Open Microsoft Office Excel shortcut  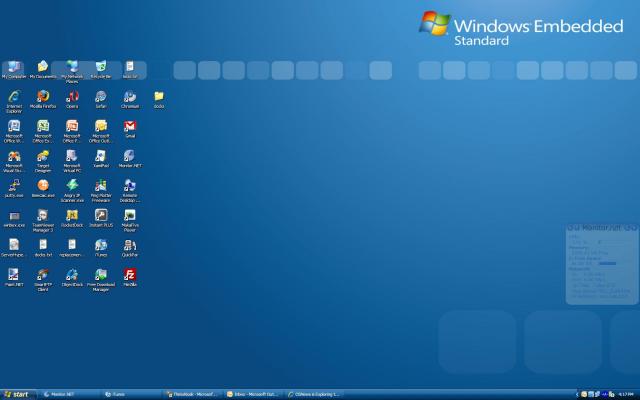point(43,131)
